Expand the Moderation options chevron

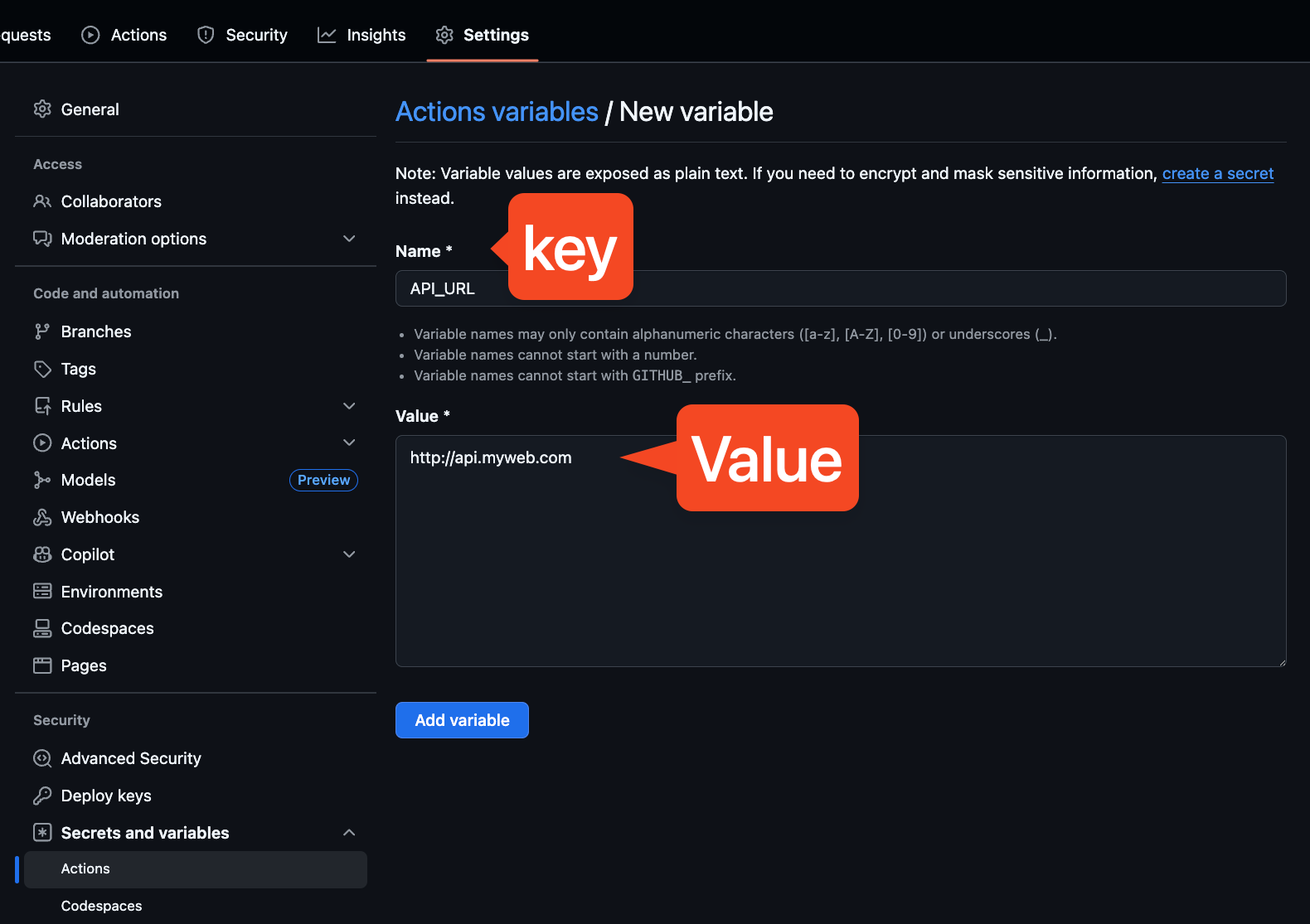(349, 239)
